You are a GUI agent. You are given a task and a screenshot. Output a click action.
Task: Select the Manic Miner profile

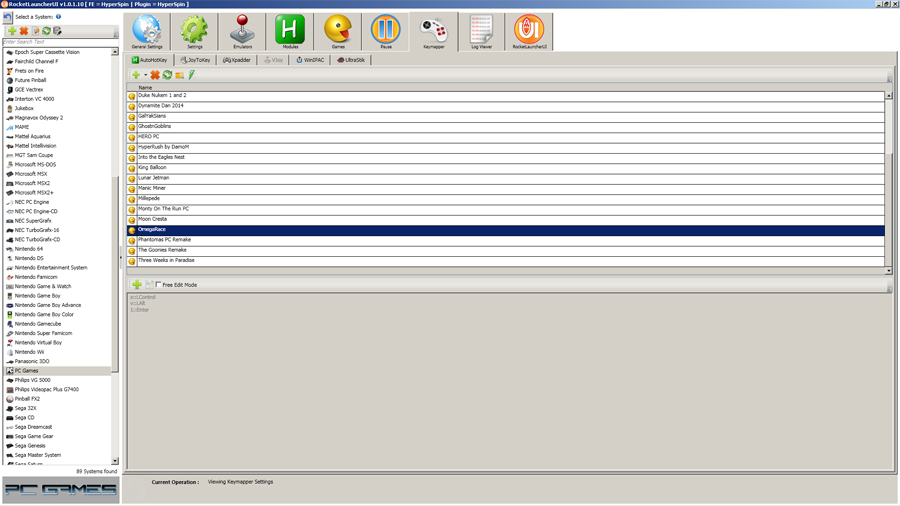tap(506, 189)
